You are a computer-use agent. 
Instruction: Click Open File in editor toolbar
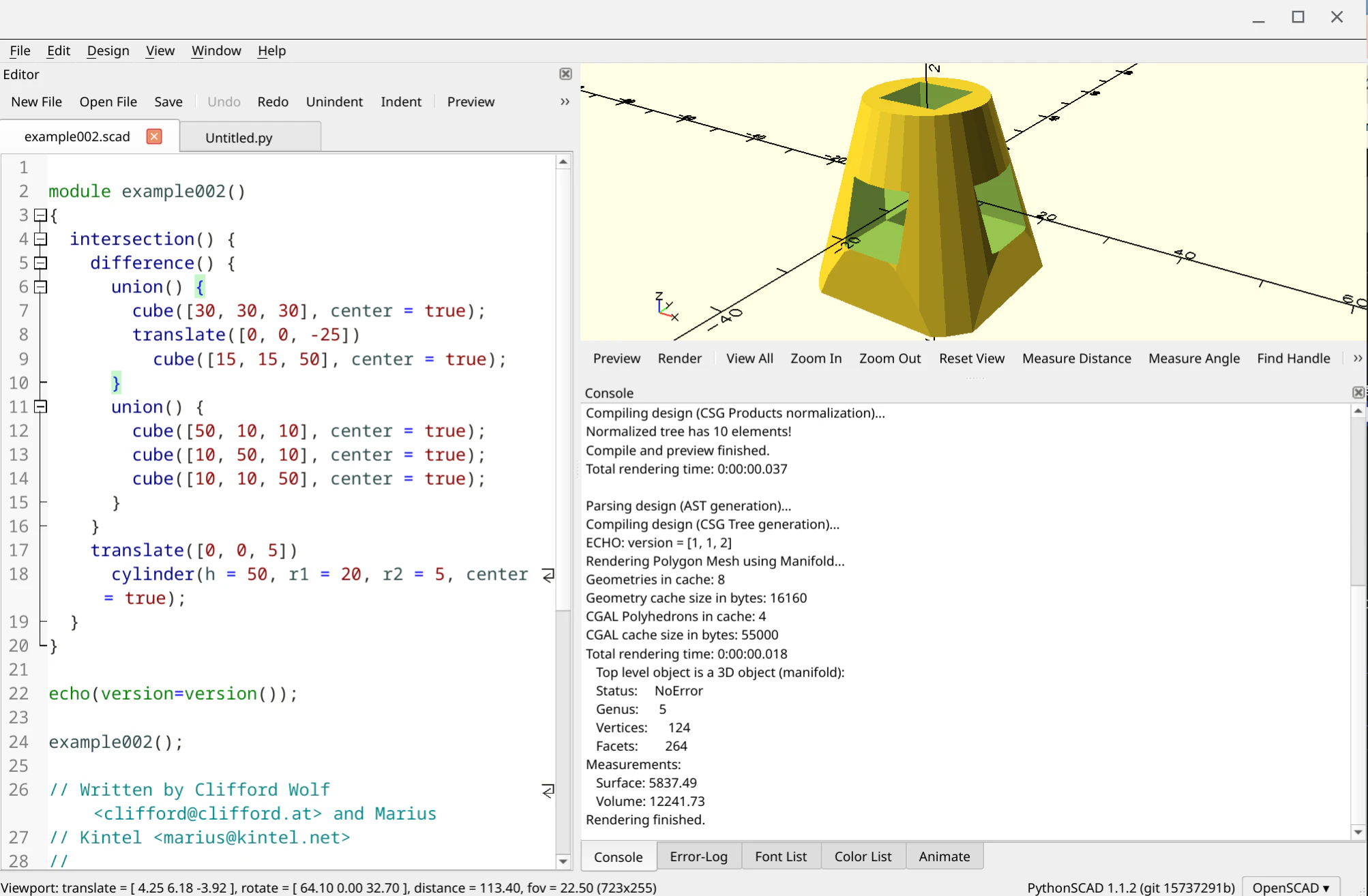(108, 102)
